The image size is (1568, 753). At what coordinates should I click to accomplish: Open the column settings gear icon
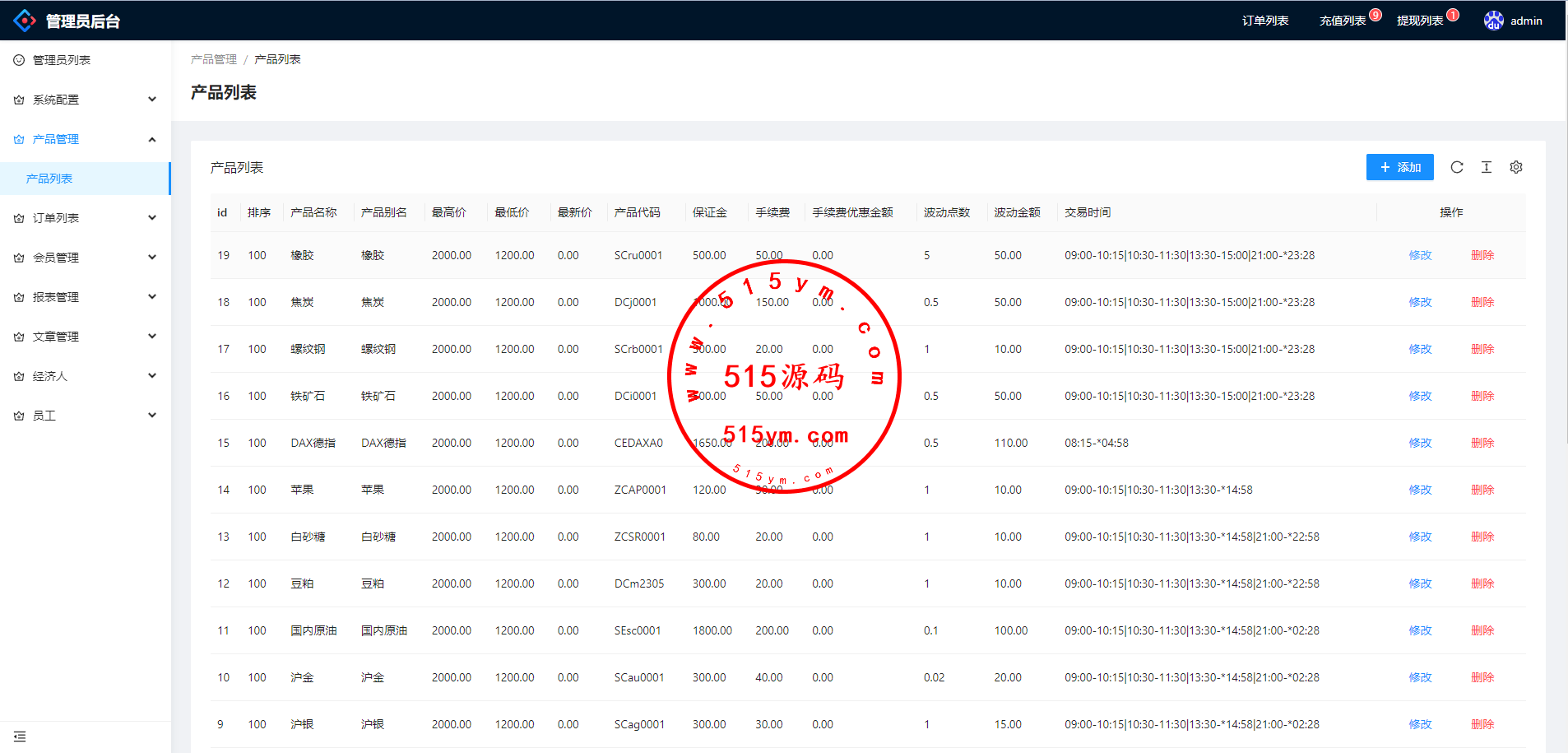1515,167
